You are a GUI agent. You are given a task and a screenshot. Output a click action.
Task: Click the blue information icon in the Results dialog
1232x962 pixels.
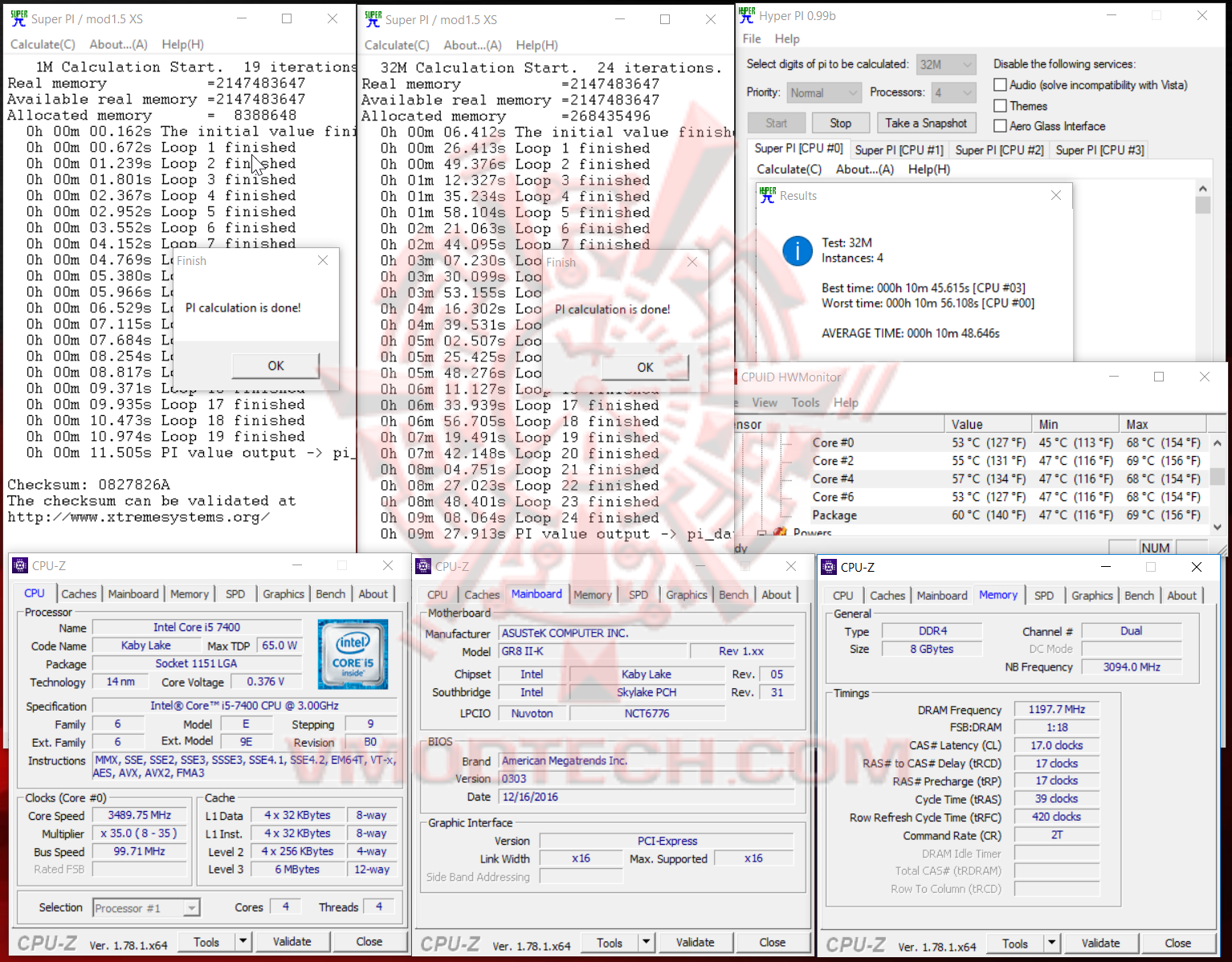(798, 251)
